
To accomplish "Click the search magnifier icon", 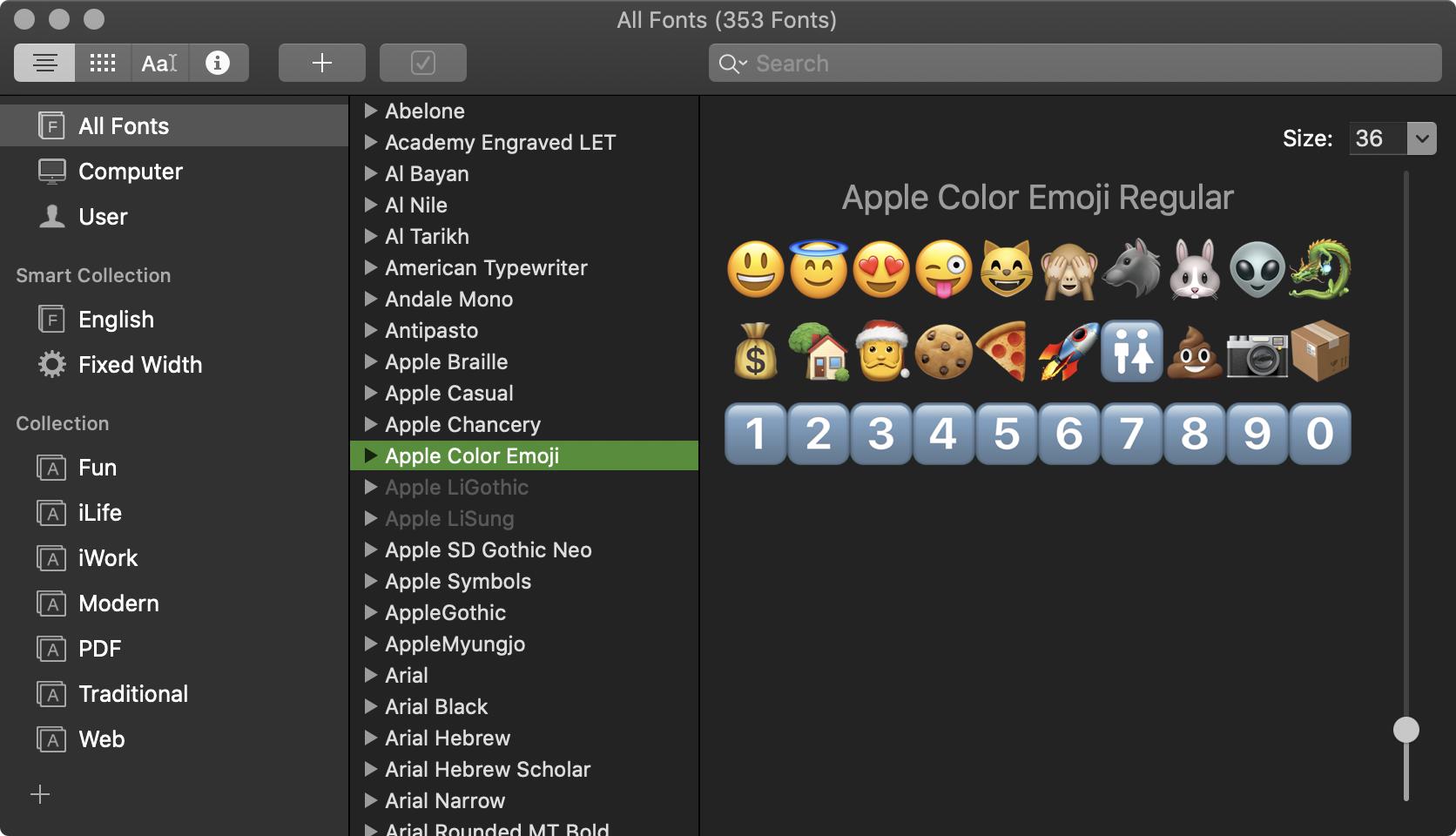I will (x=731, y=64).
